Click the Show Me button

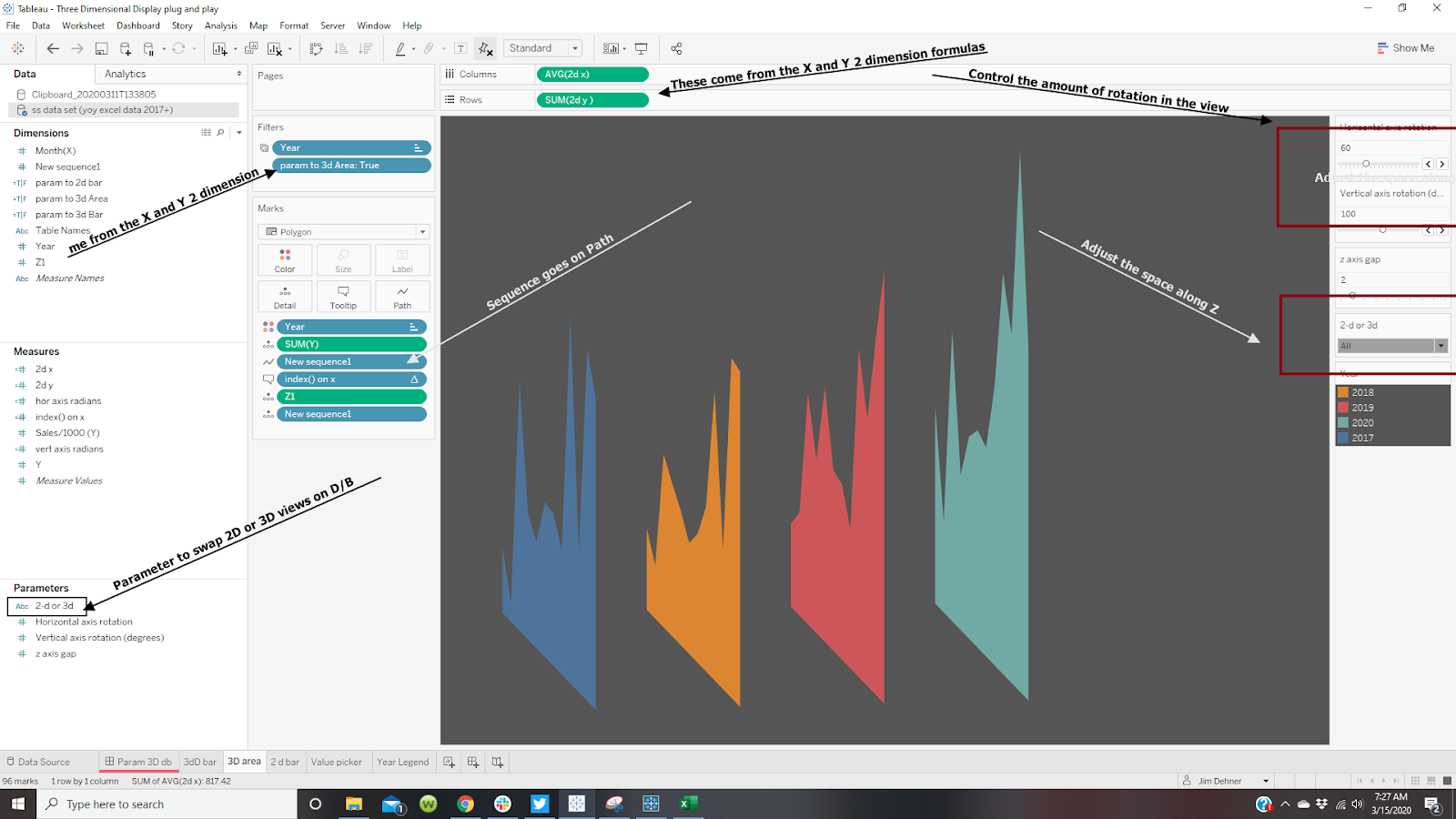coord(1406,47)
